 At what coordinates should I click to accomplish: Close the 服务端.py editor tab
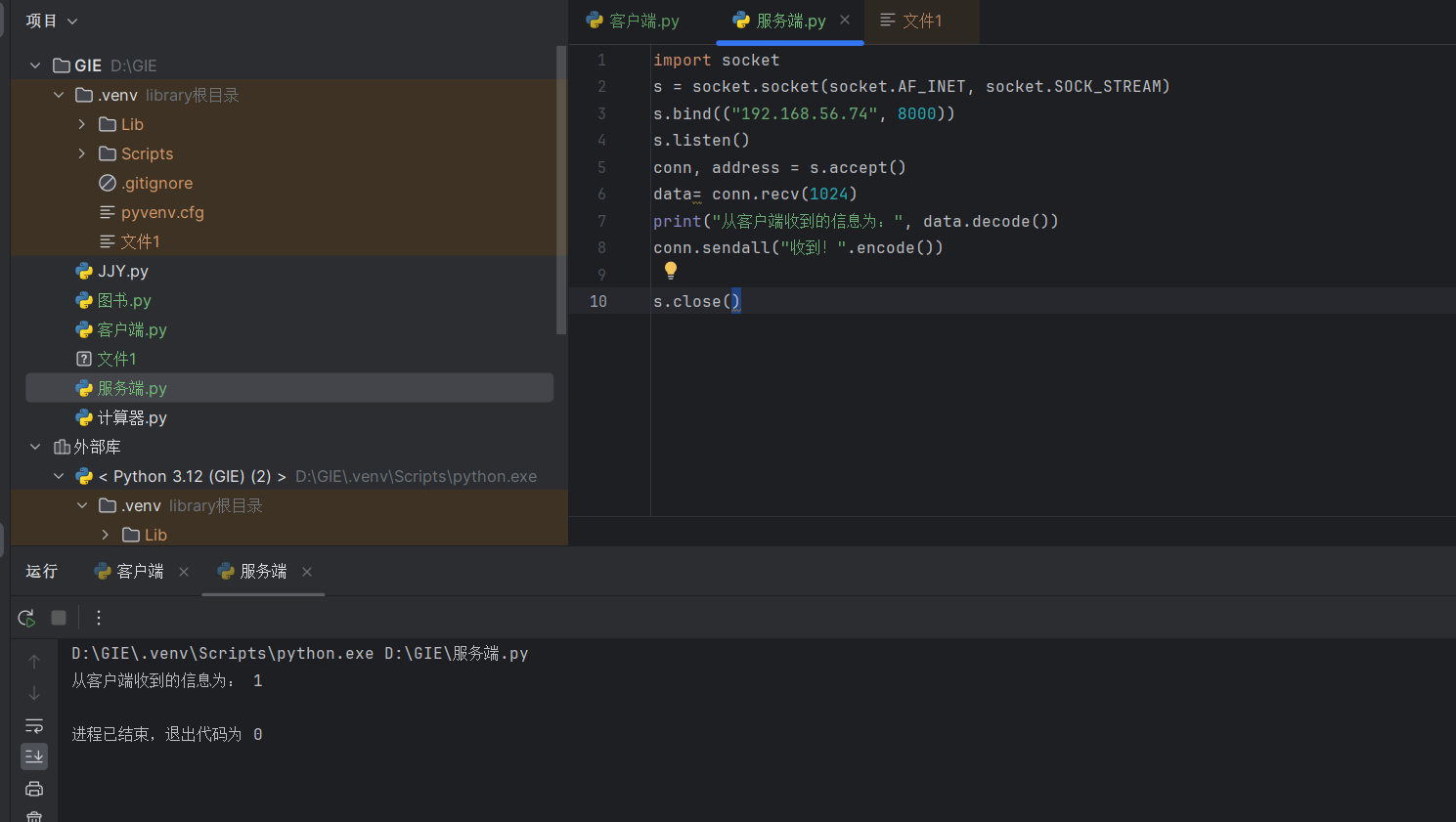pyautogui.click(x=845, y=20)
